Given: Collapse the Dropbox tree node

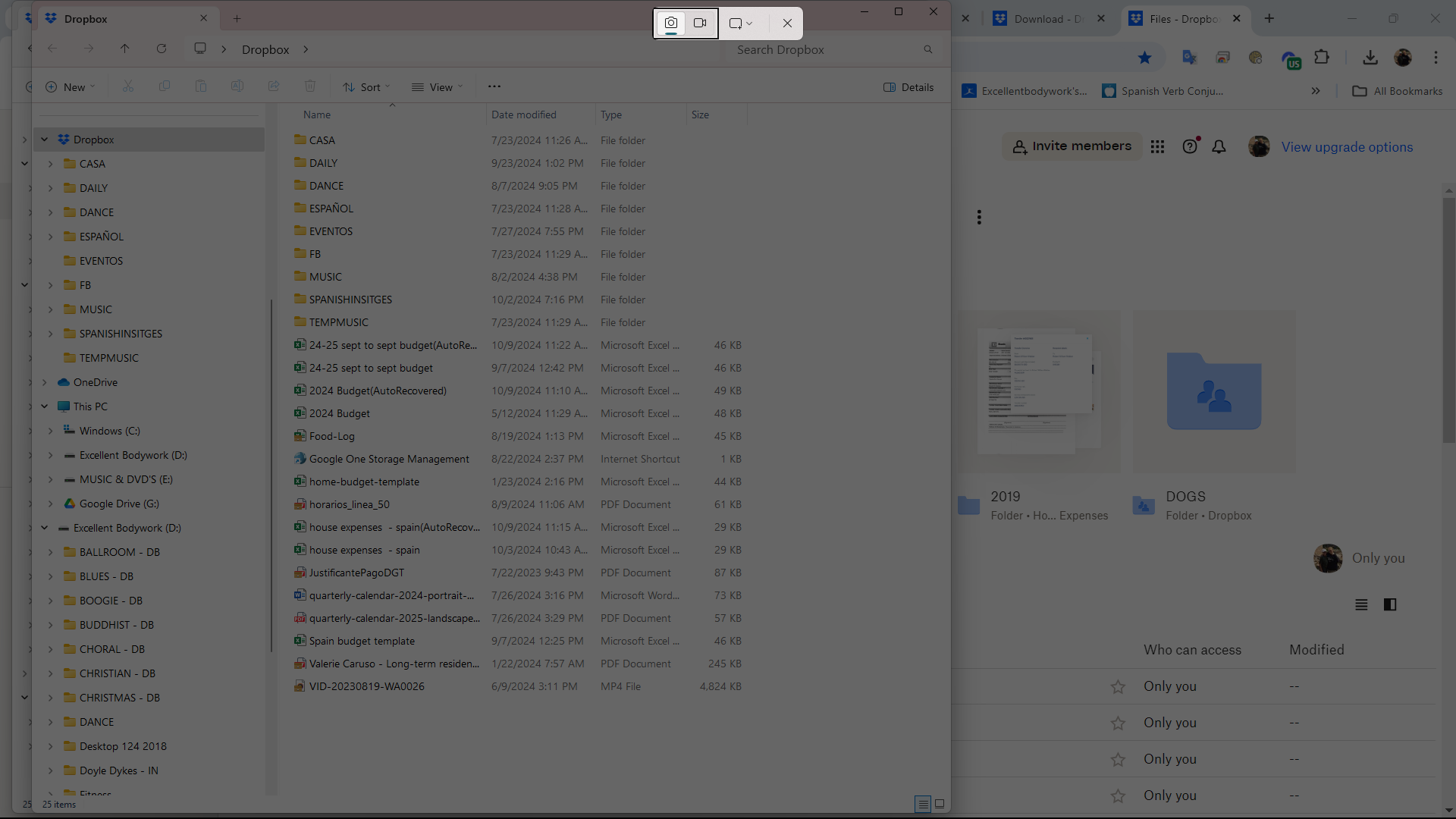Looking at the screenshot, I should tap(45, 140).
